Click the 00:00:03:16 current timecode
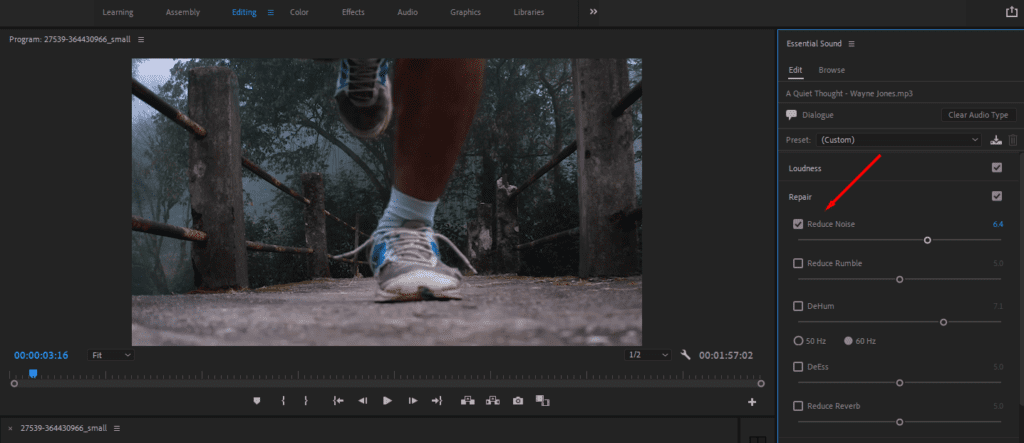Screen dimensions: 1024x443 [x=41, y=355]
